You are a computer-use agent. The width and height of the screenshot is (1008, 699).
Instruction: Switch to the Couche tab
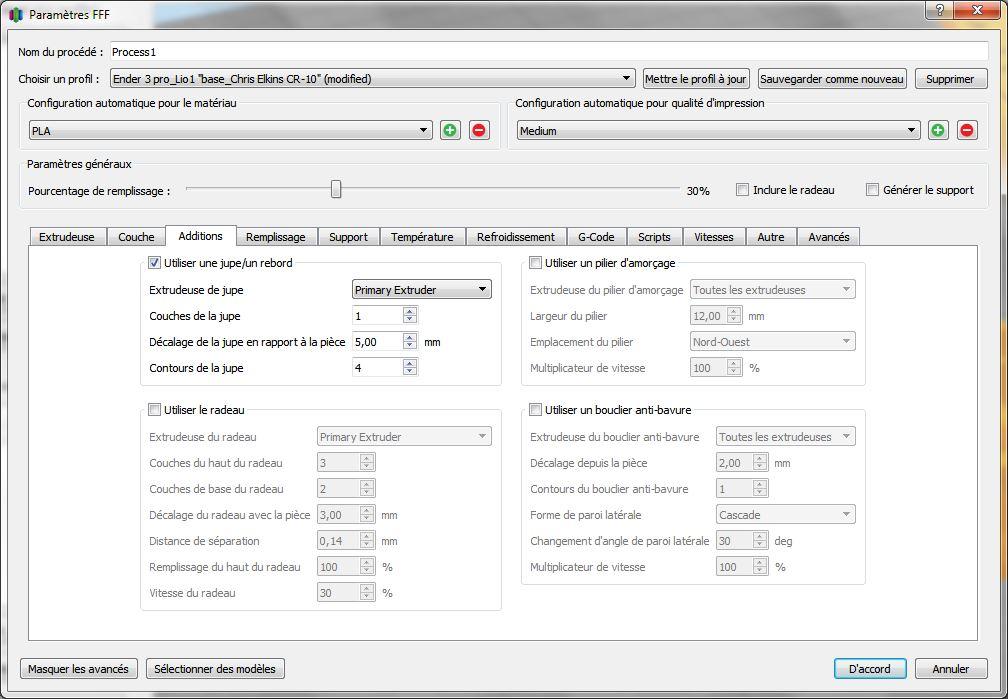[x=136, y=237]
